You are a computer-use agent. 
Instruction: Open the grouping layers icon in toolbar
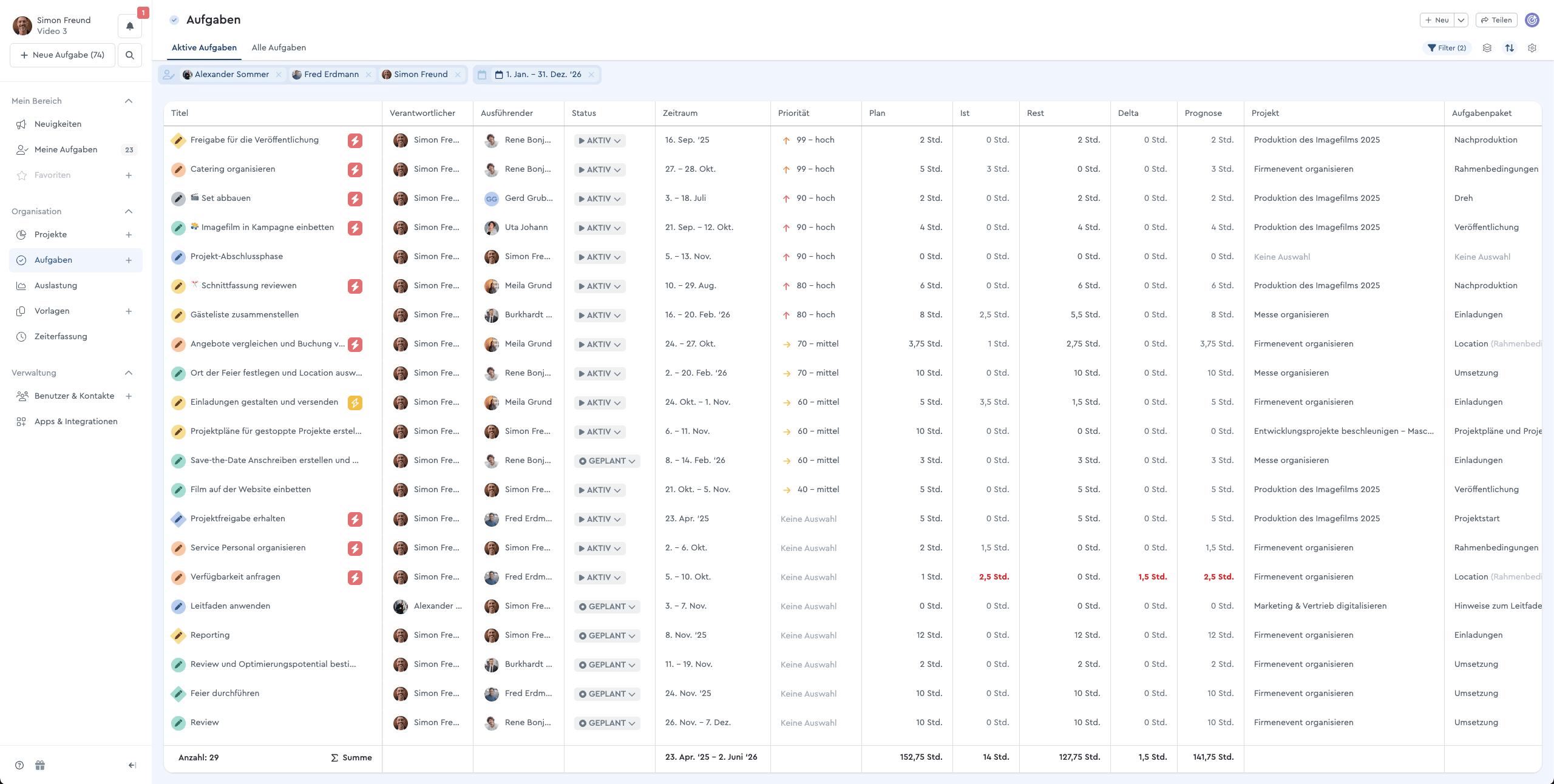tap(1487, 48)
